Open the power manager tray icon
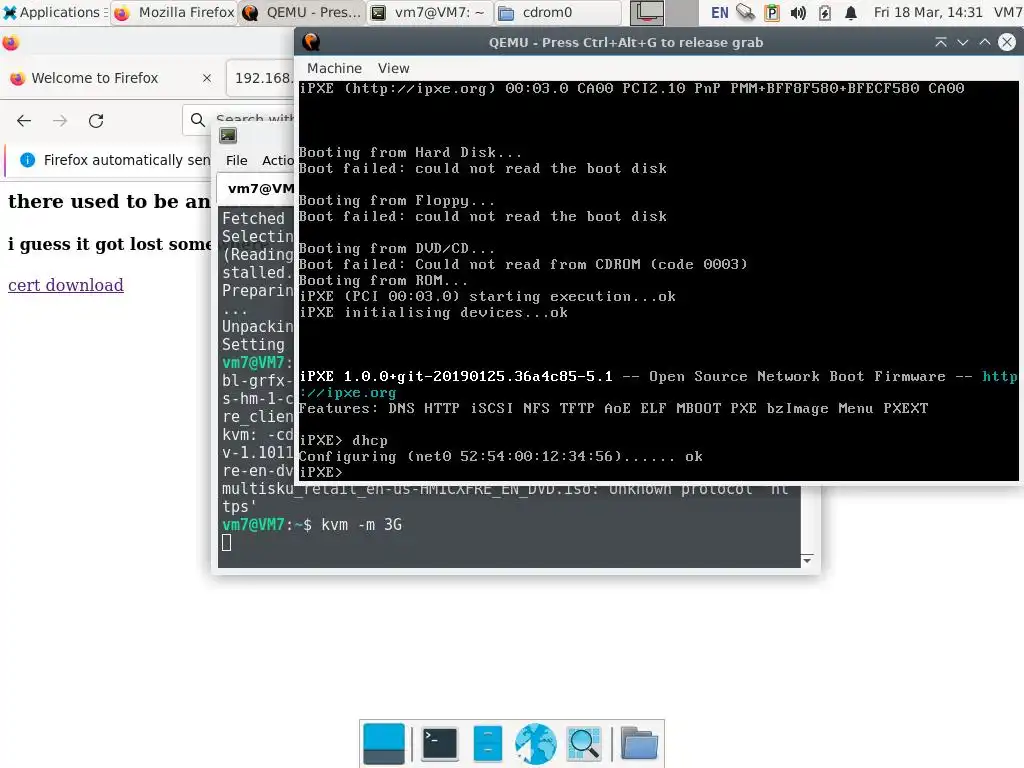 coord(824,12)
